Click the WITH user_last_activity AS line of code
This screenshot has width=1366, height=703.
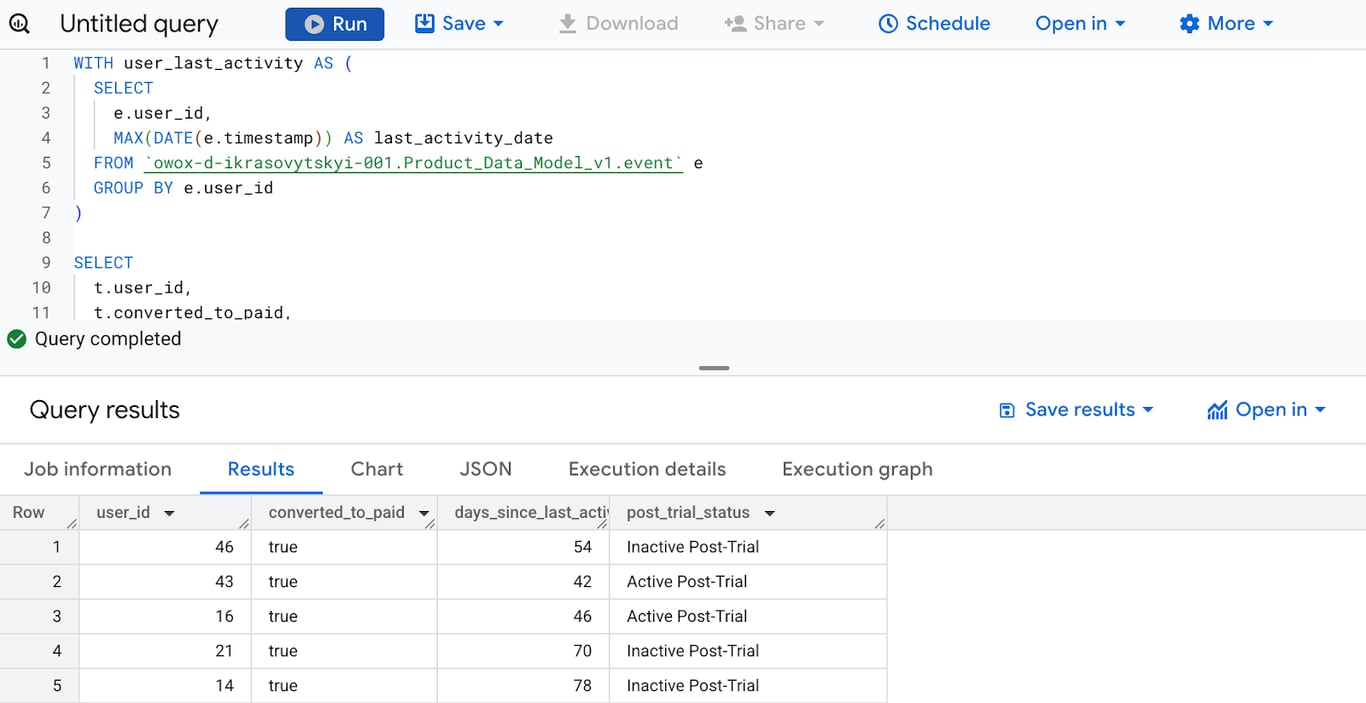(x=213, y=63)
